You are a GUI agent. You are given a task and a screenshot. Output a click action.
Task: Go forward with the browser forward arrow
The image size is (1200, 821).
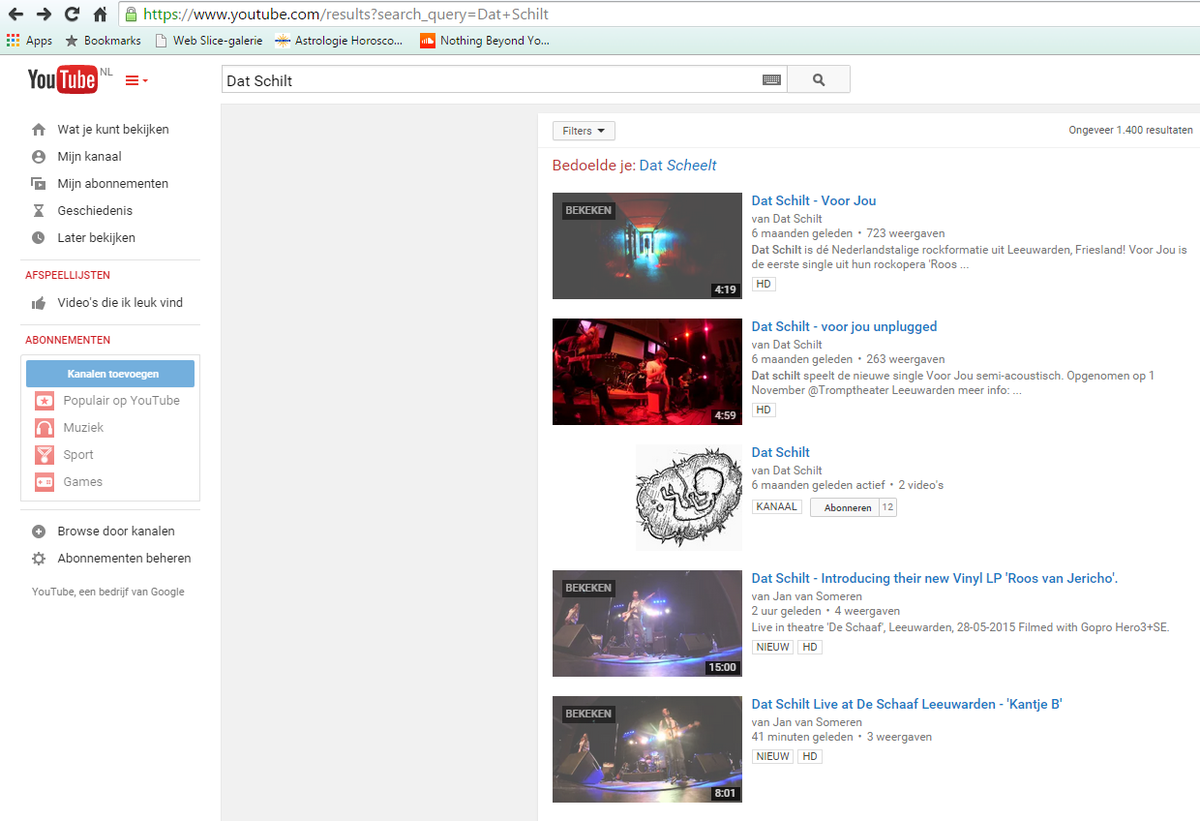(44, 15)
